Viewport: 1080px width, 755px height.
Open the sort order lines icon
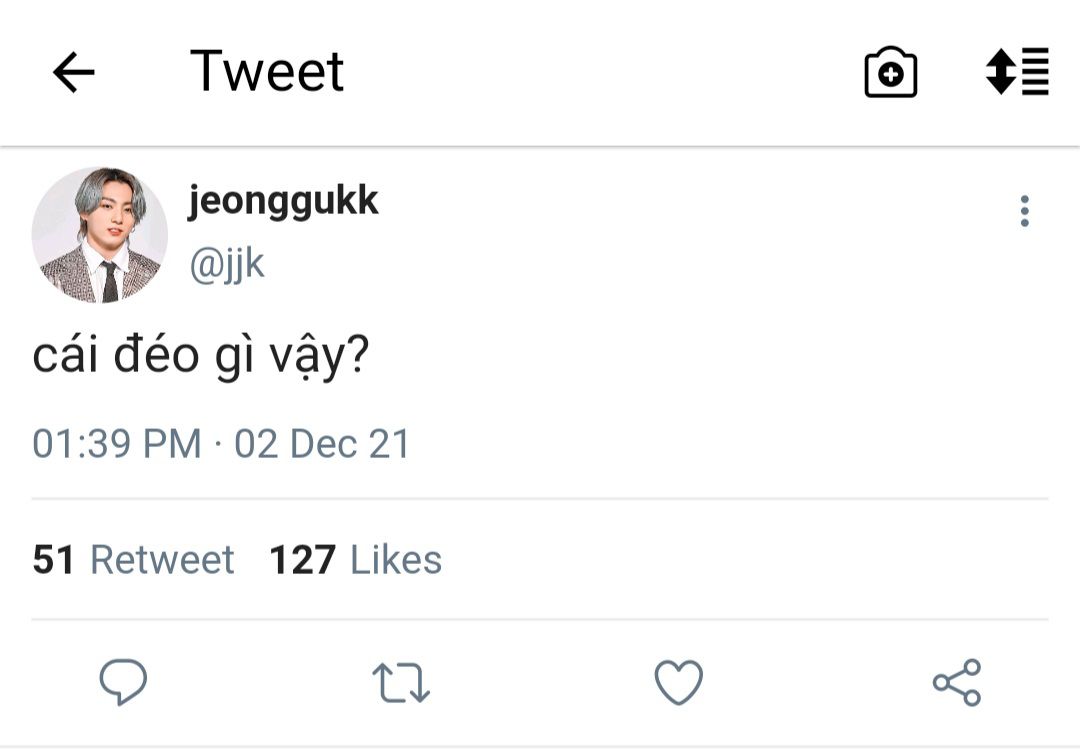tap(1017, 72)
